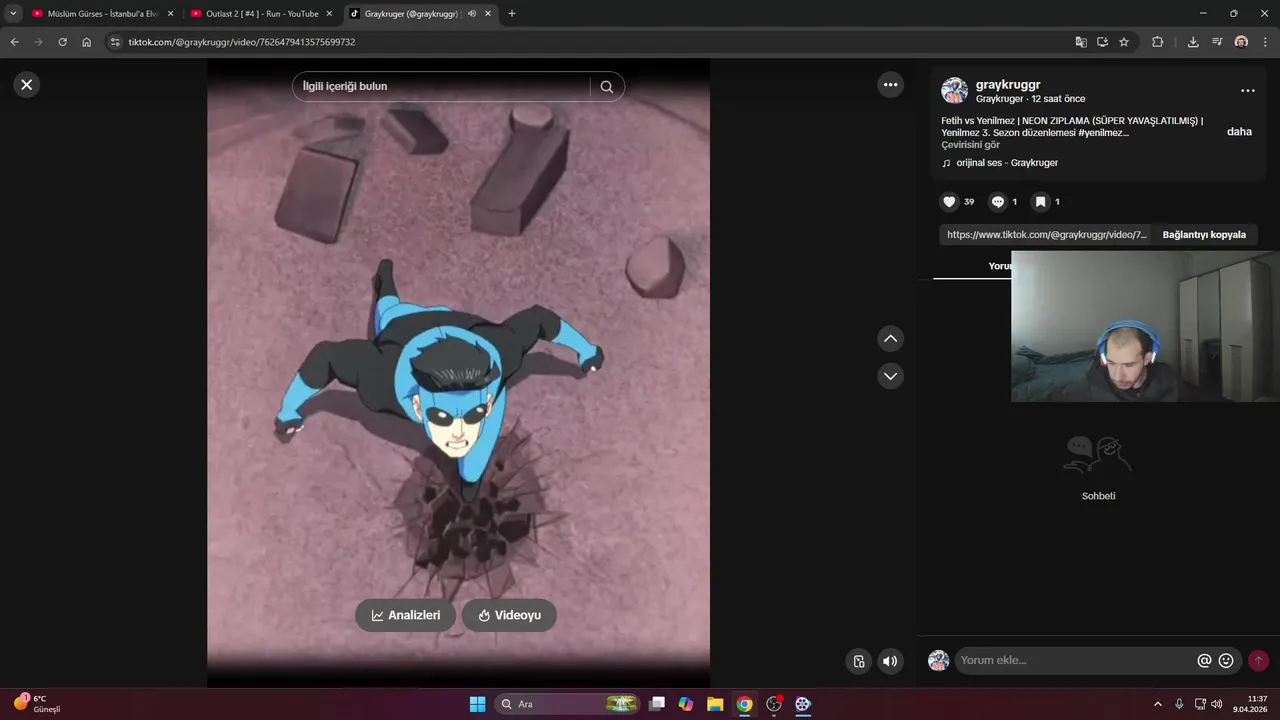Post comment with the red arrow button
Image resolution: width=1280 pixels, height=720 pixels.
(x=1258, y=660)
